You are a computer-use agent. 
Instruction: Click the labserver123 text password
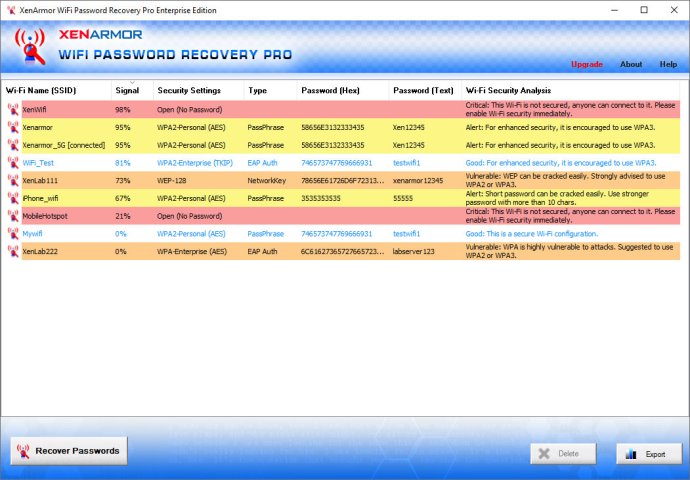tap(414, 252)
